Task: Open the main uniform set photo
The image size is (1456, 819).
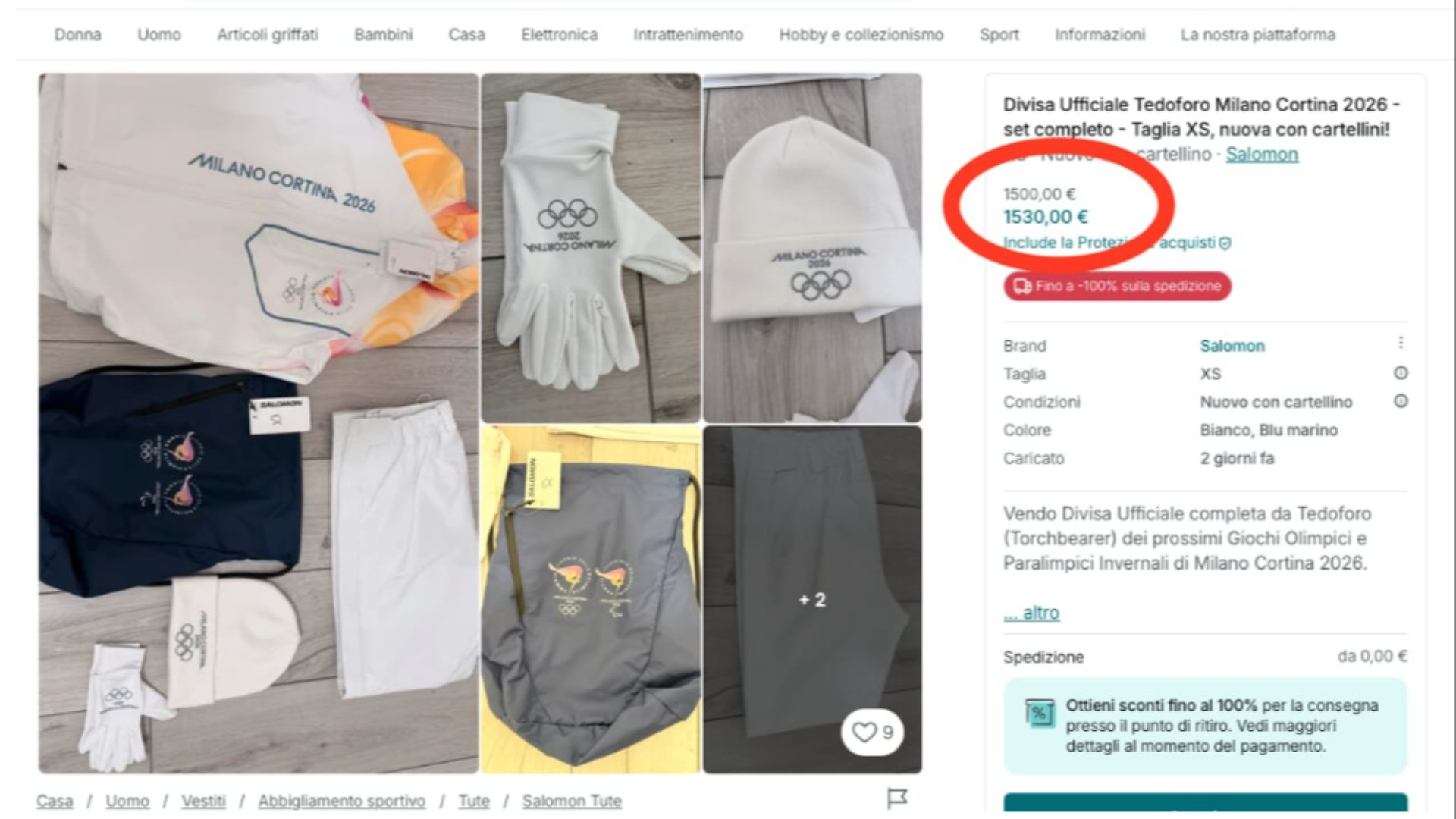Action: [259, 422]
